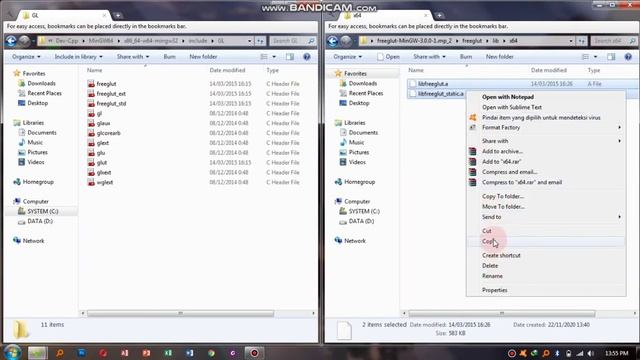Choose Add to "x64.rar"
Image resolution: width=640 pixels, height=360 pixels.
tap(546, 162)
